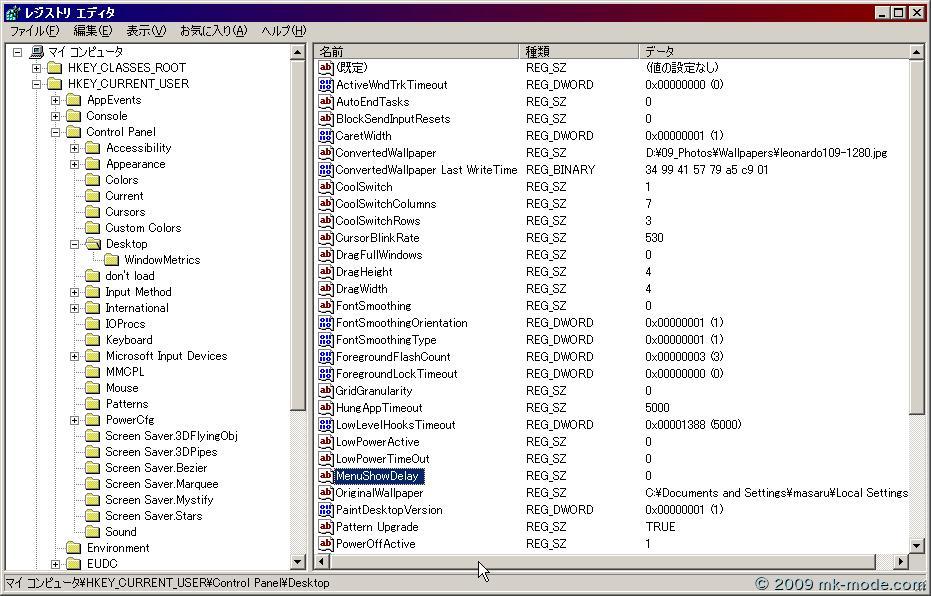The width and height of the screenshot is (931, 596).
Task: Expand the PowerCfg key
Action: tap(75, 420)
